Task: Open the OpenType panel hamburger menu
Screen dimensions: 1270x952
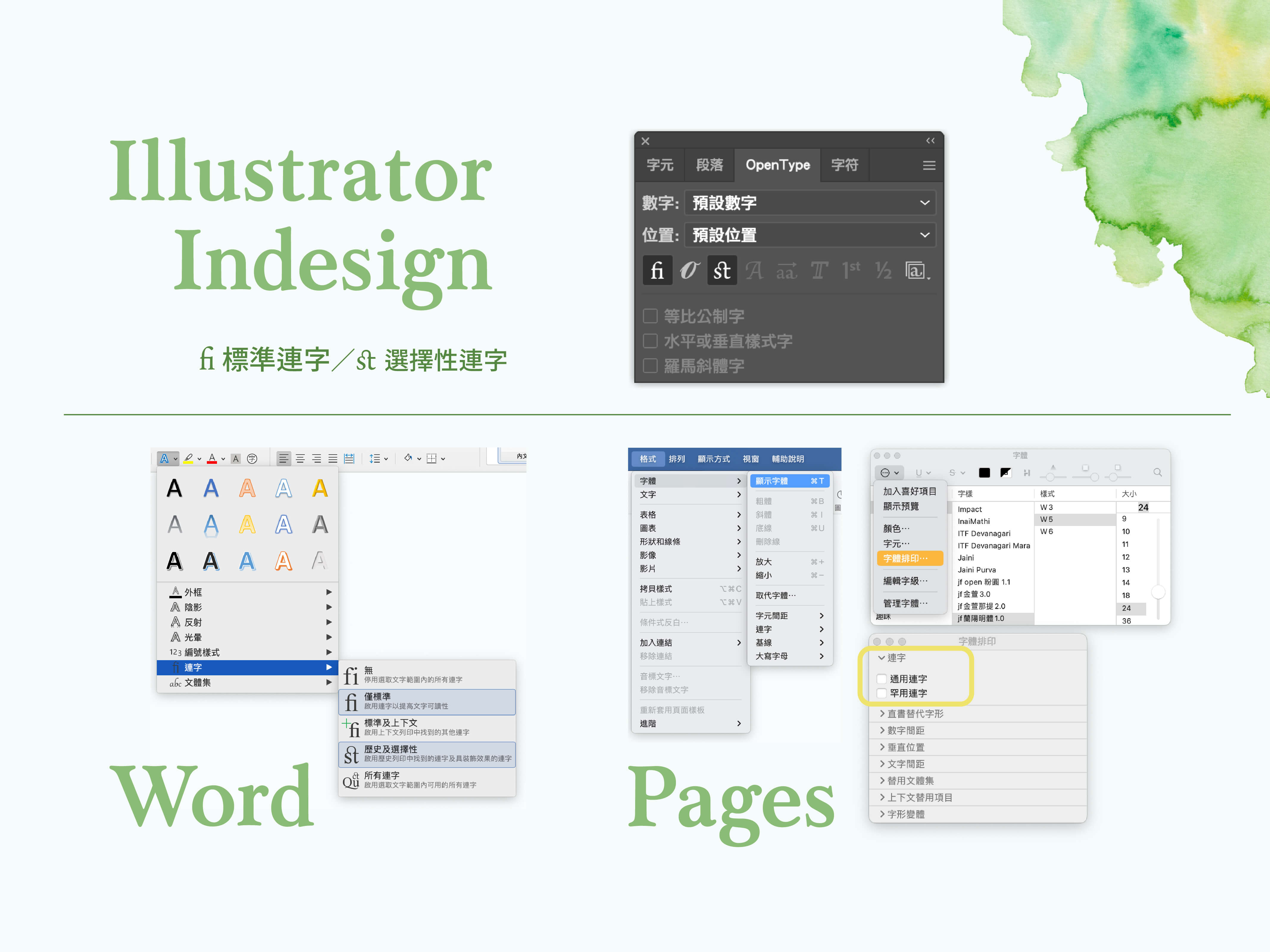Action: 929,166
